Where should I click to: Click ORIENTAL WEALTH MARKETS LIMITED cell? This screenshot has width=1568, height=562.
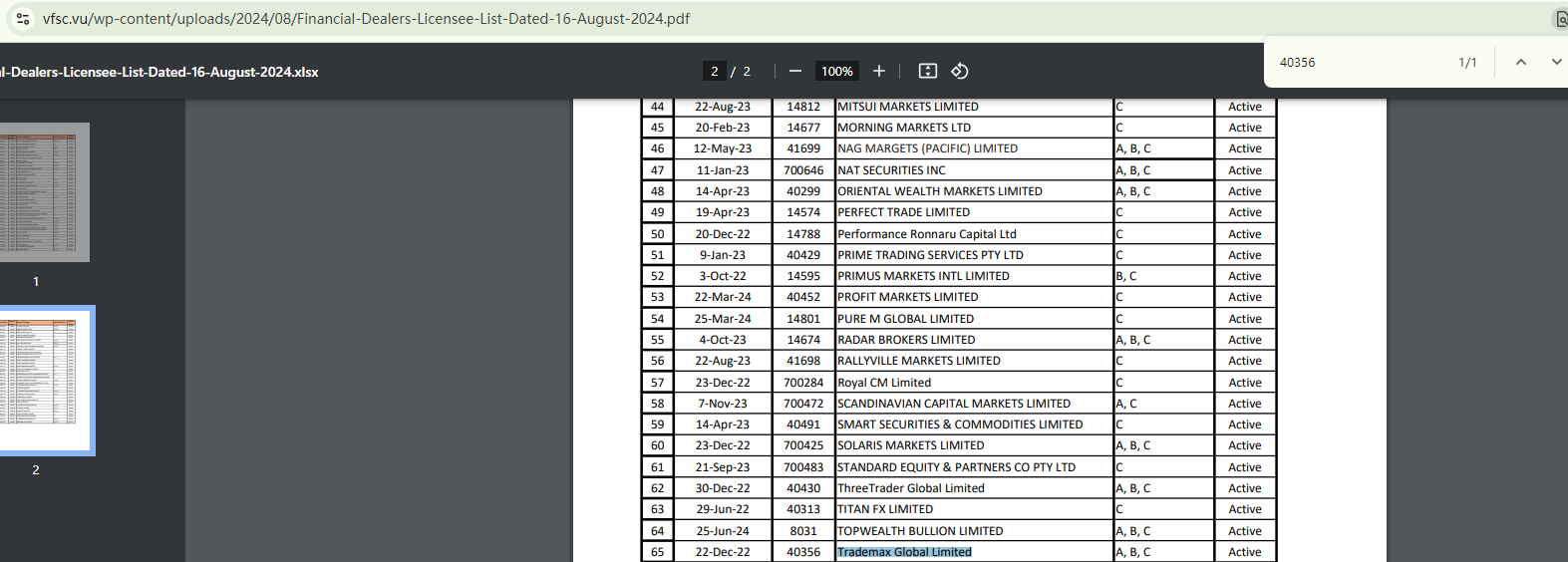click(x=973, y=191)
